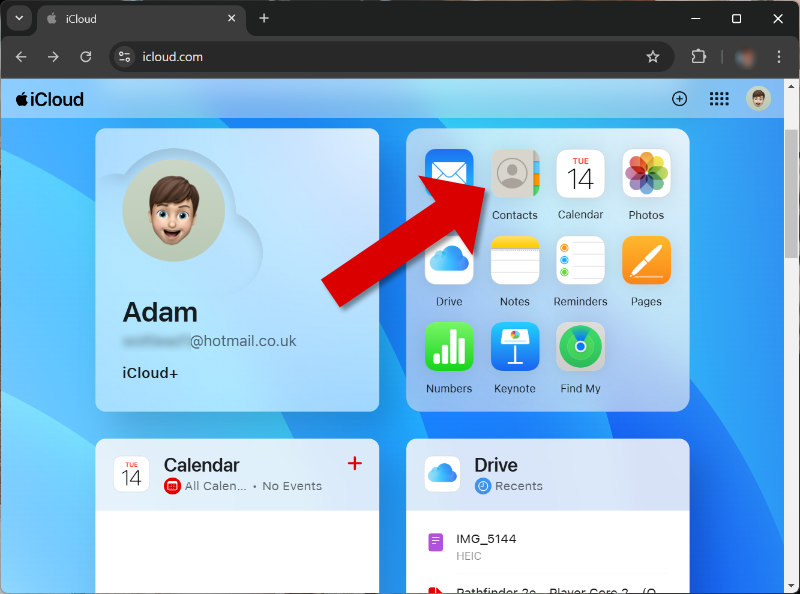Open browser extensions menu

[698, 57]
